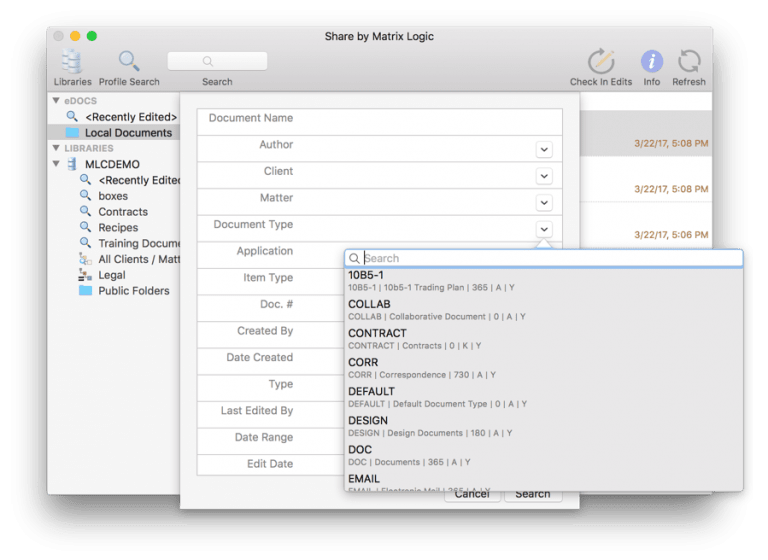768x560 pixels.
Task: Click the Application field label
Action: [x=265, y=251]
